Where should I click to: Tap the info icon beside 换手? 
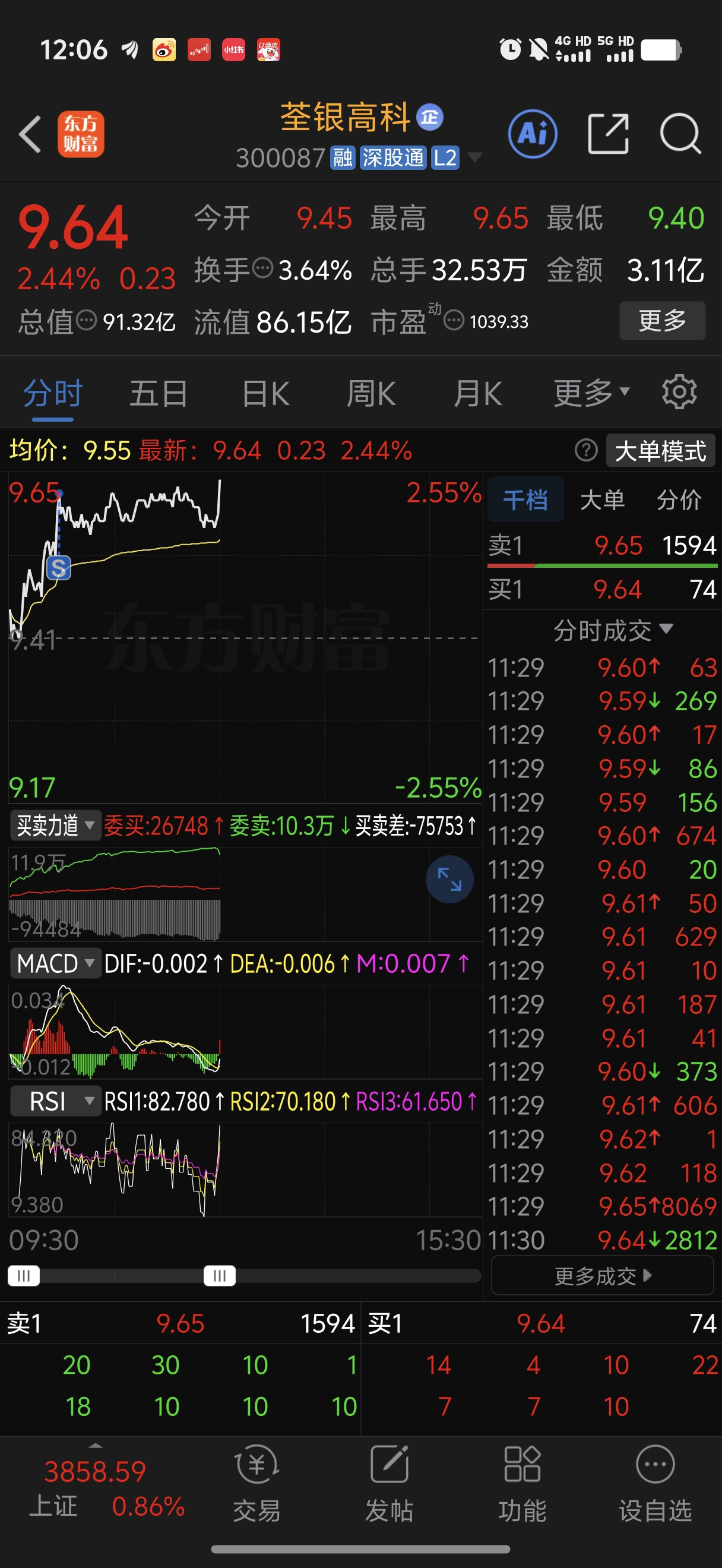[262, 268]
